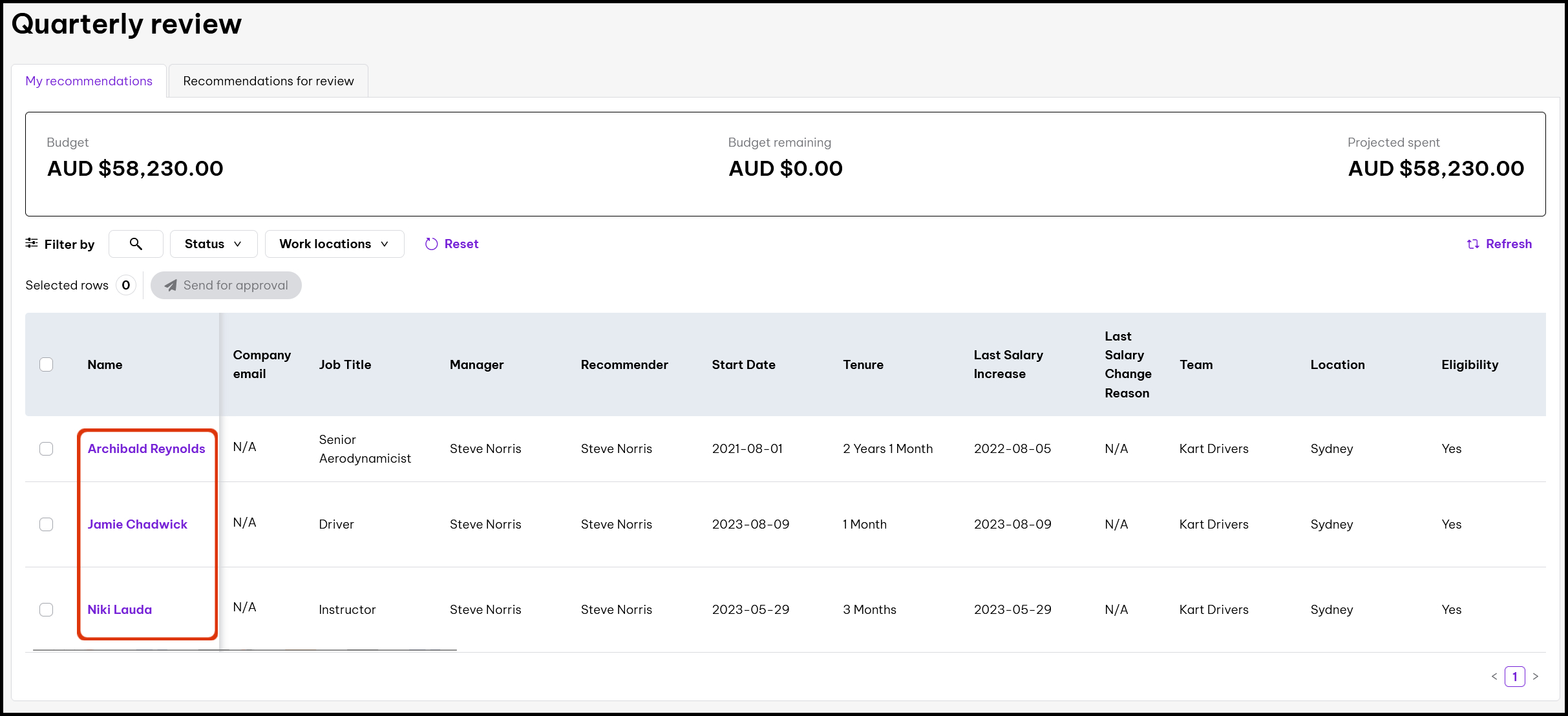Tick the select-all header checkbox
This screenshot has width=1568, height=716.
[47, 364]
